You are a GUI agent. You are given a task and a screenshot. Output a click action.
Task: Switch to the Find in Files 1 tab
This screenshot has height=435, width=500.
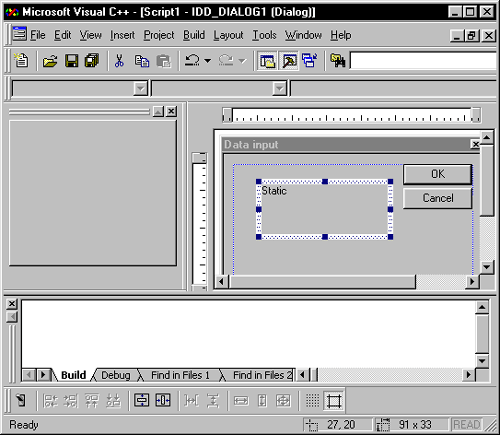pos(180,375)
